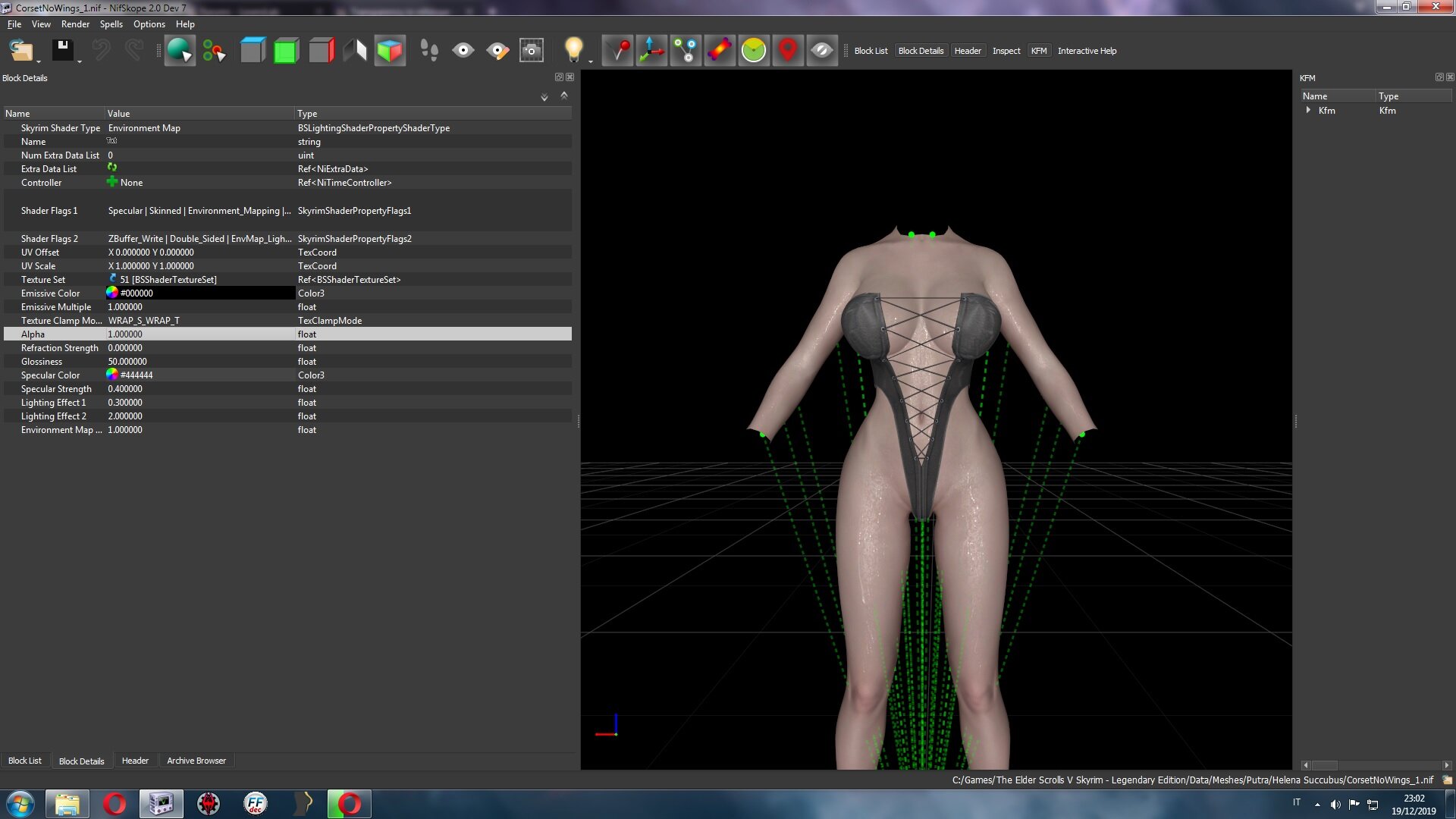Click the Redo arrow icon
The width and height of the screenshot is (1456, 819).
tap(134, 51)
